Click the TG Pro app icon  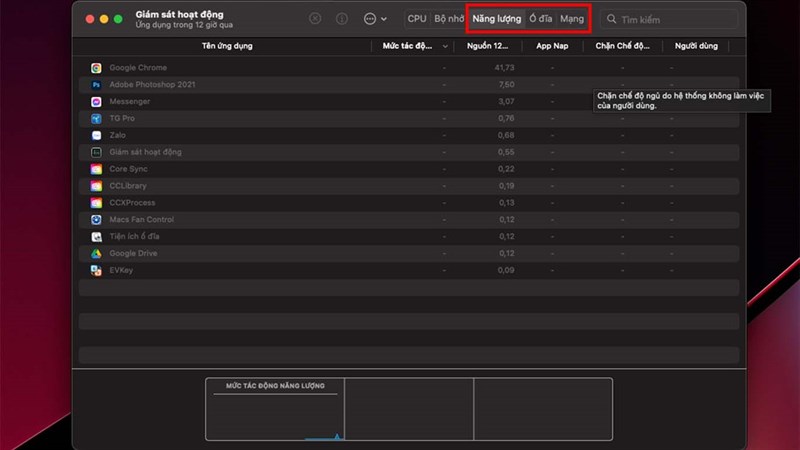coord(96,118)
